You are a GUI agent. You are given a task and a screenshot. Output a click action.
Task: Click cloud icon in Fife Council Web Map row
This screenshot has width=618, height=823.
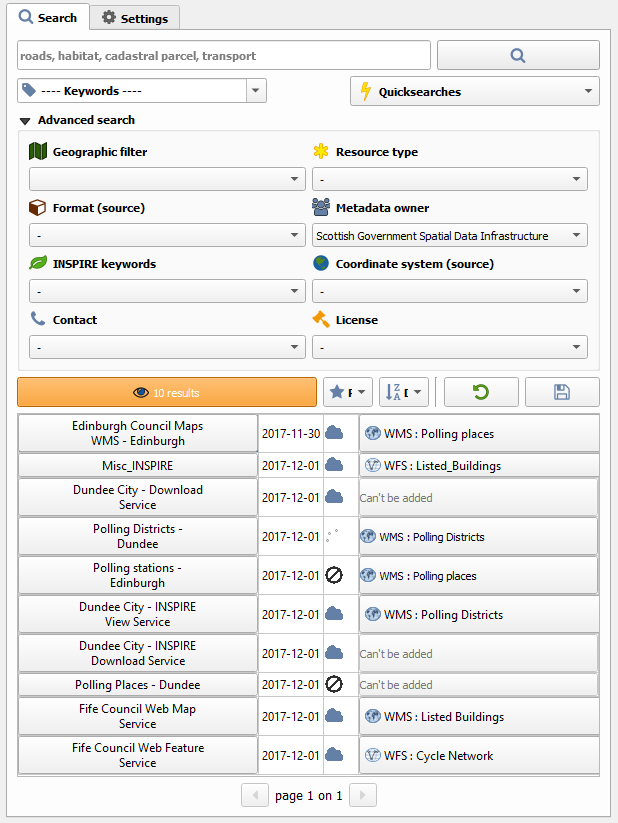[334, 715]
